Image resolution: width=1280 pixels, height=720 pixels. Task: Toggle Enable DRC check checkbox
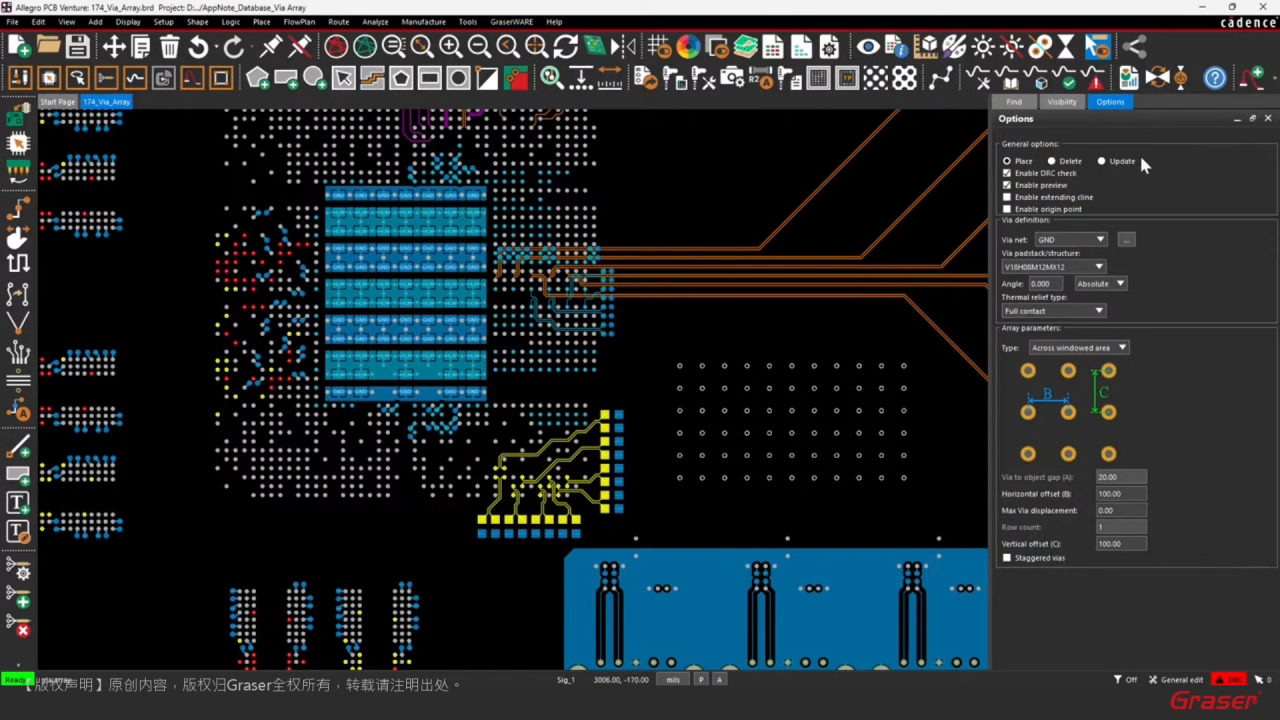(1007, 173)
